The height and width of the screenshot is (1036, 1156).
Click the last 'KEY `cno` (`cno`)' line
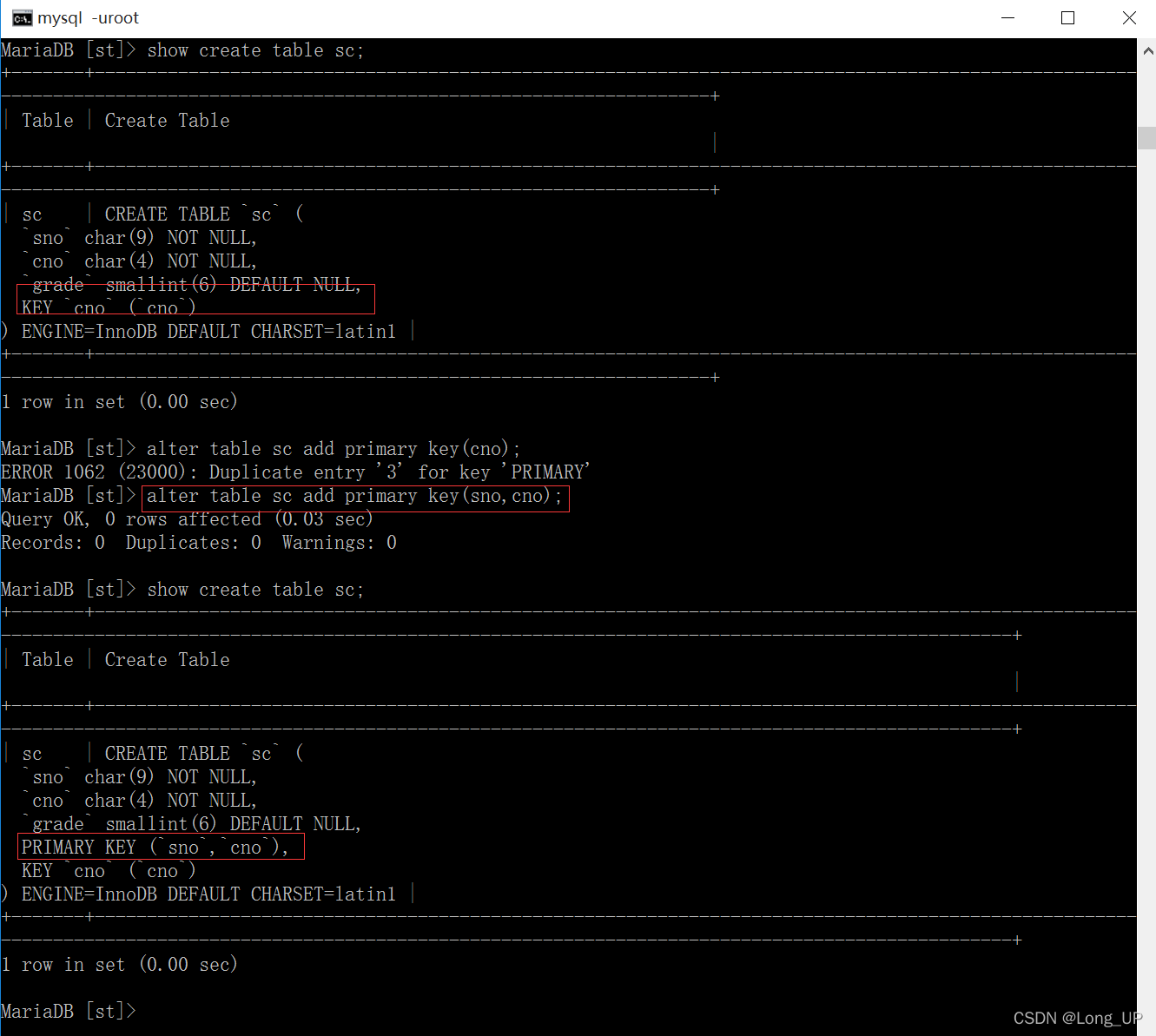109,871
